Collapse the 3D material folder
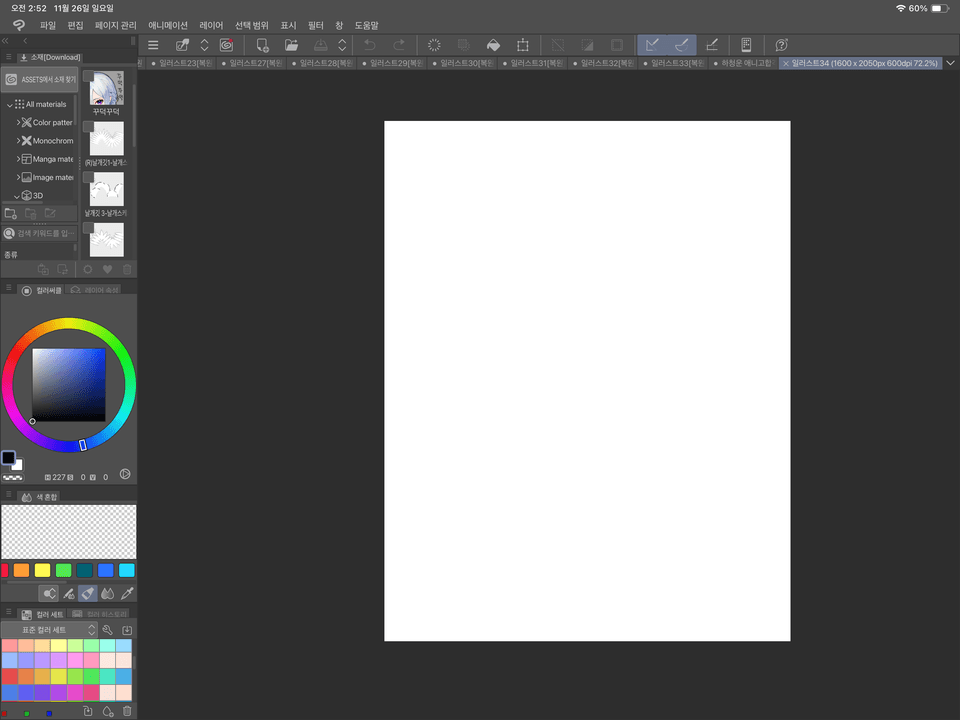The image size is (960, 720). pyautogui.click(x=17, y=196)
